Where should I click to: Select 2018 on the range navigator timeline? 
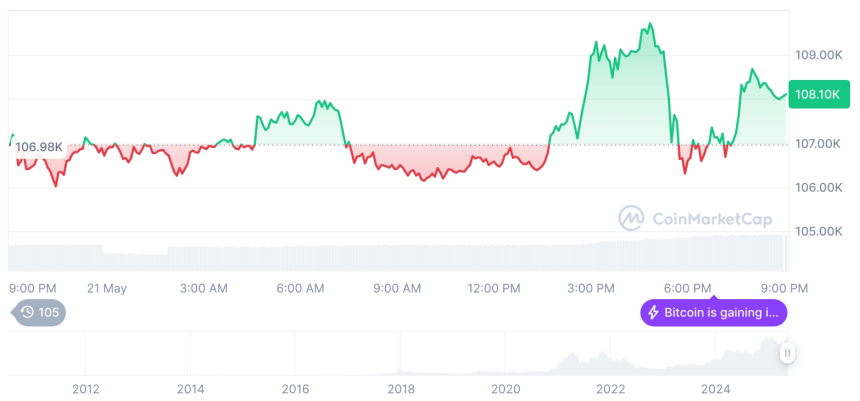(401, 389)
